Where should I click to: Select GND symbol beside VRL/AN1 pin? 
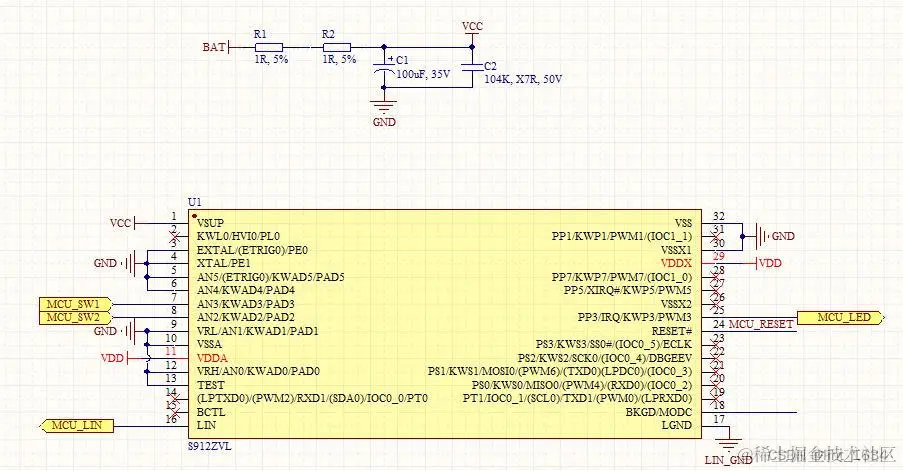(x=114, y=331)
